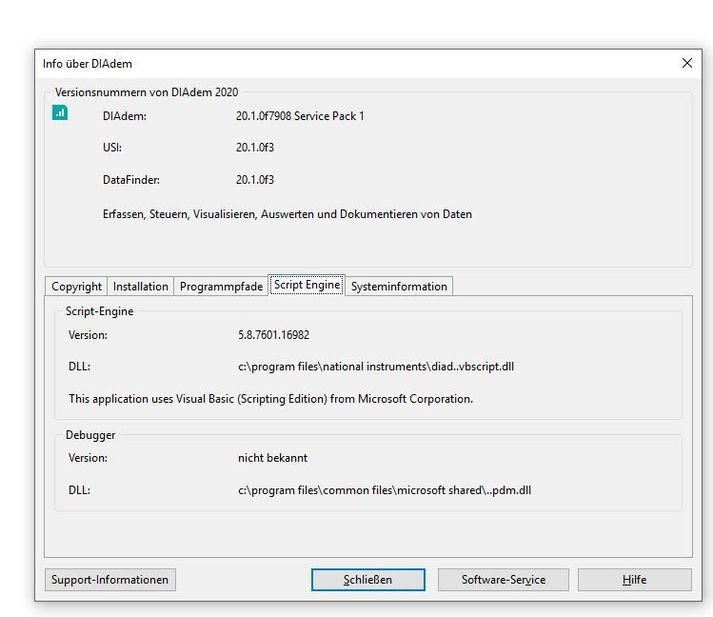Viewport: 713px width, 617px height.
Task: Click the DataFinder version 20.1.0f3 value
Action: coord(255,180)
